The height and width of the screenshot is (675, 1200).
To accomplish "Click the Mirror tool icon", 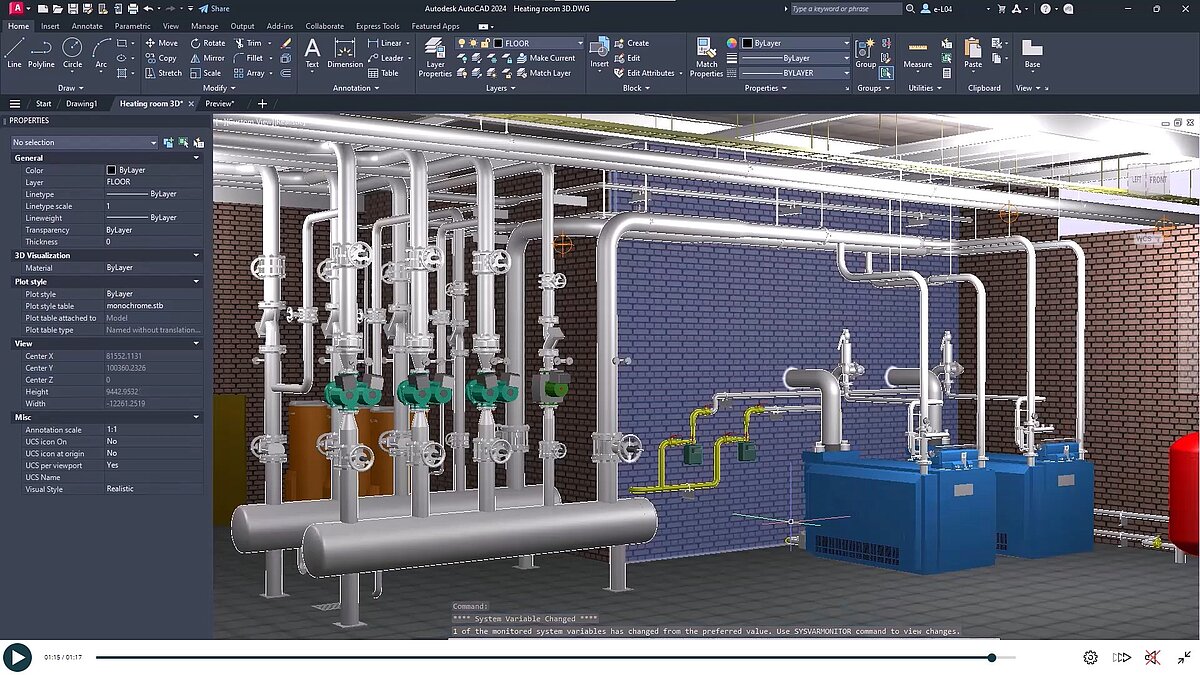I will pyautogui.click(x=196, y=58).
